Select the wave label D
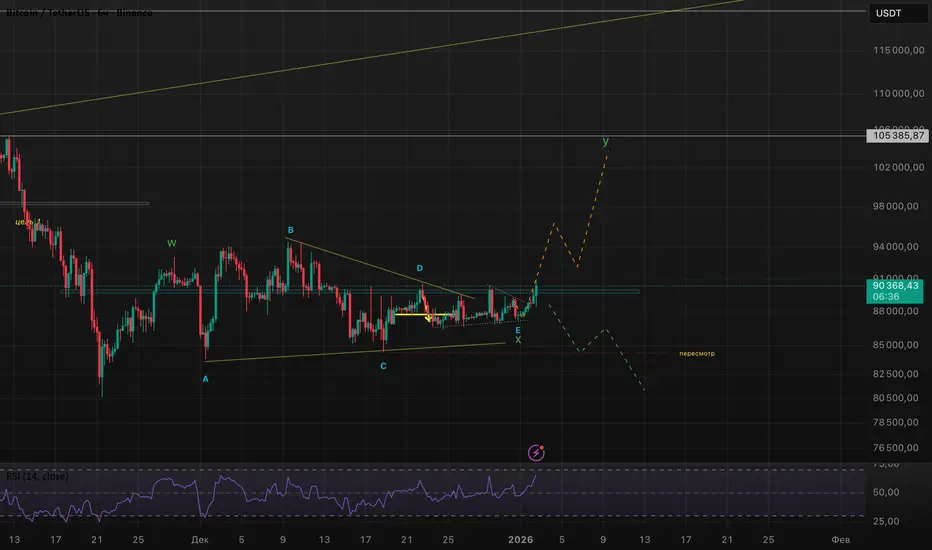This screenshot has height=550, width=932. (420, 268)
